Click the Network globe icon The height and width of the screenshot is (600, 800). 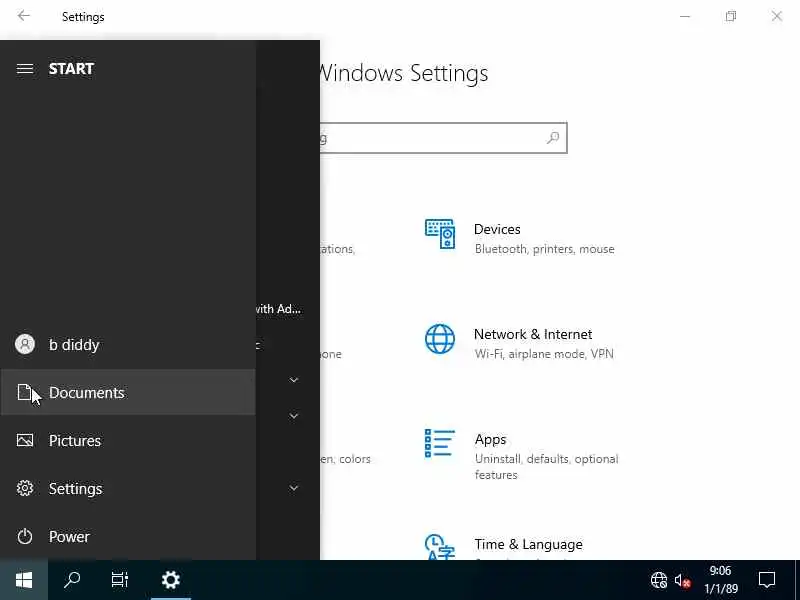(x=440, y=339)
